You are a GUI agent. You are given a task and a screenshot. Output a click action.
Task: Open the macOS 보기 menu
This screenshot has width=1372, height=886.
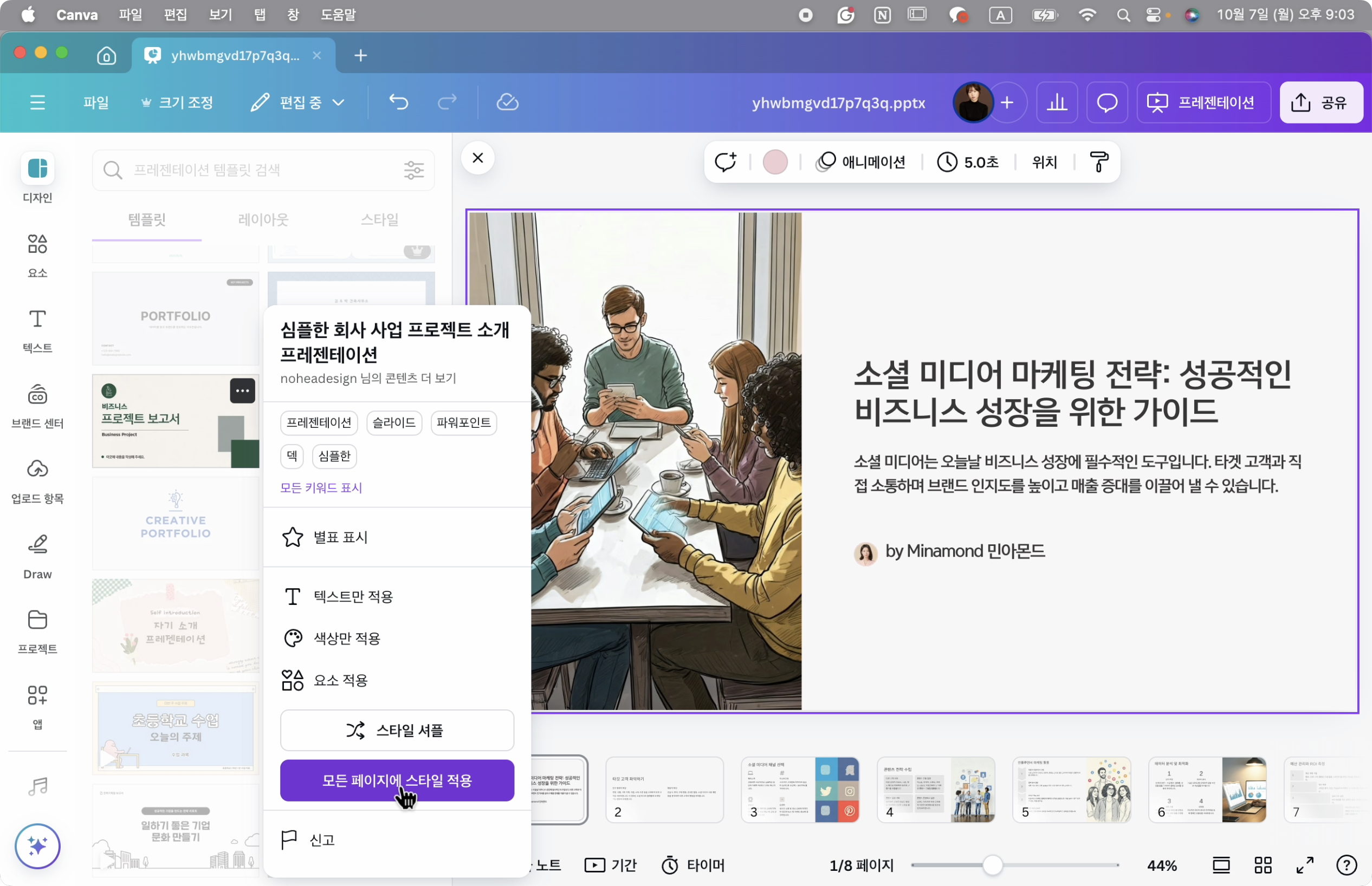click(x=221, y=15)
